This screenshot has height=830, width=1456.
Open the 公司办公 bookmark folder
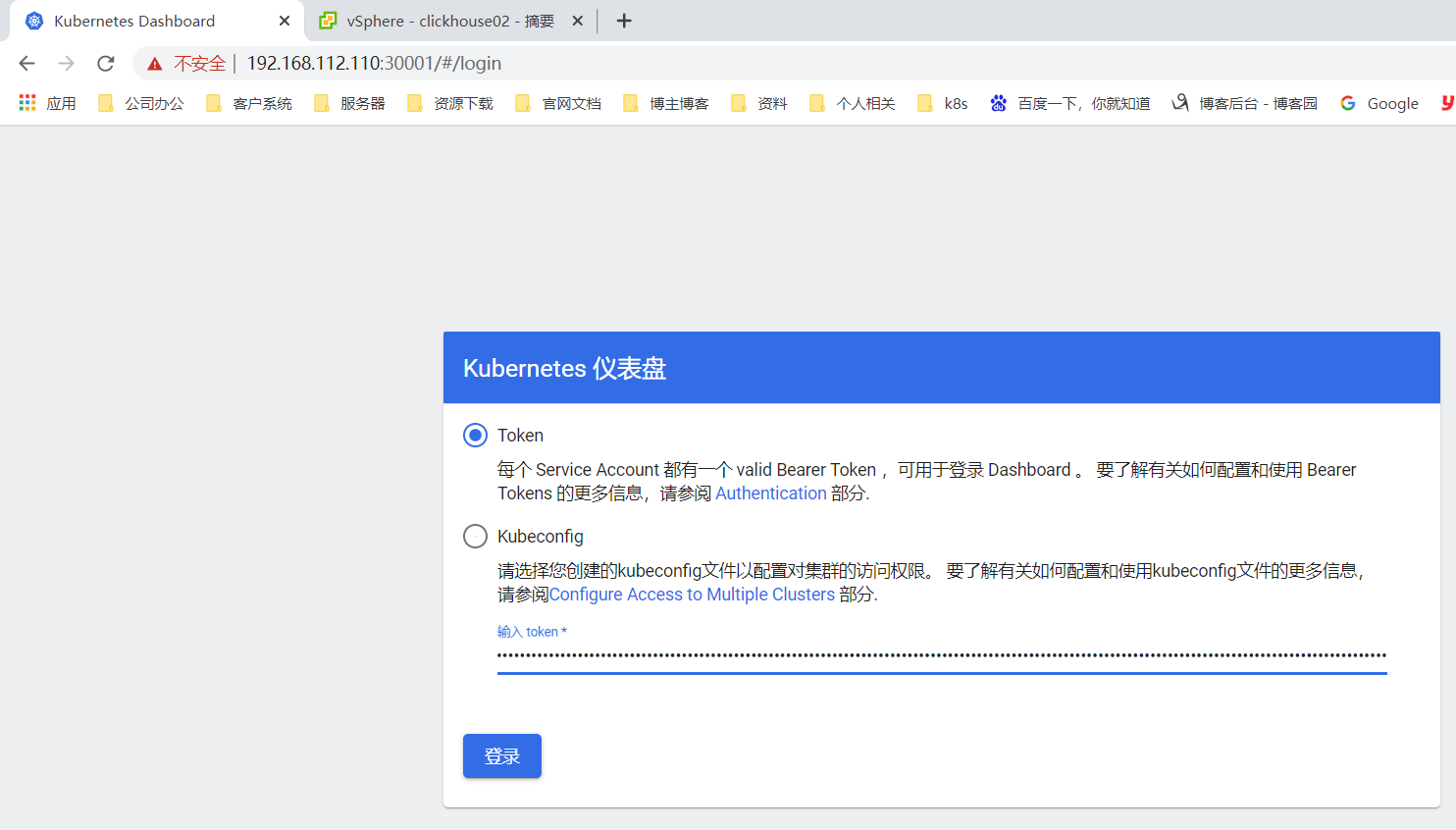click(x=141, y=103)
